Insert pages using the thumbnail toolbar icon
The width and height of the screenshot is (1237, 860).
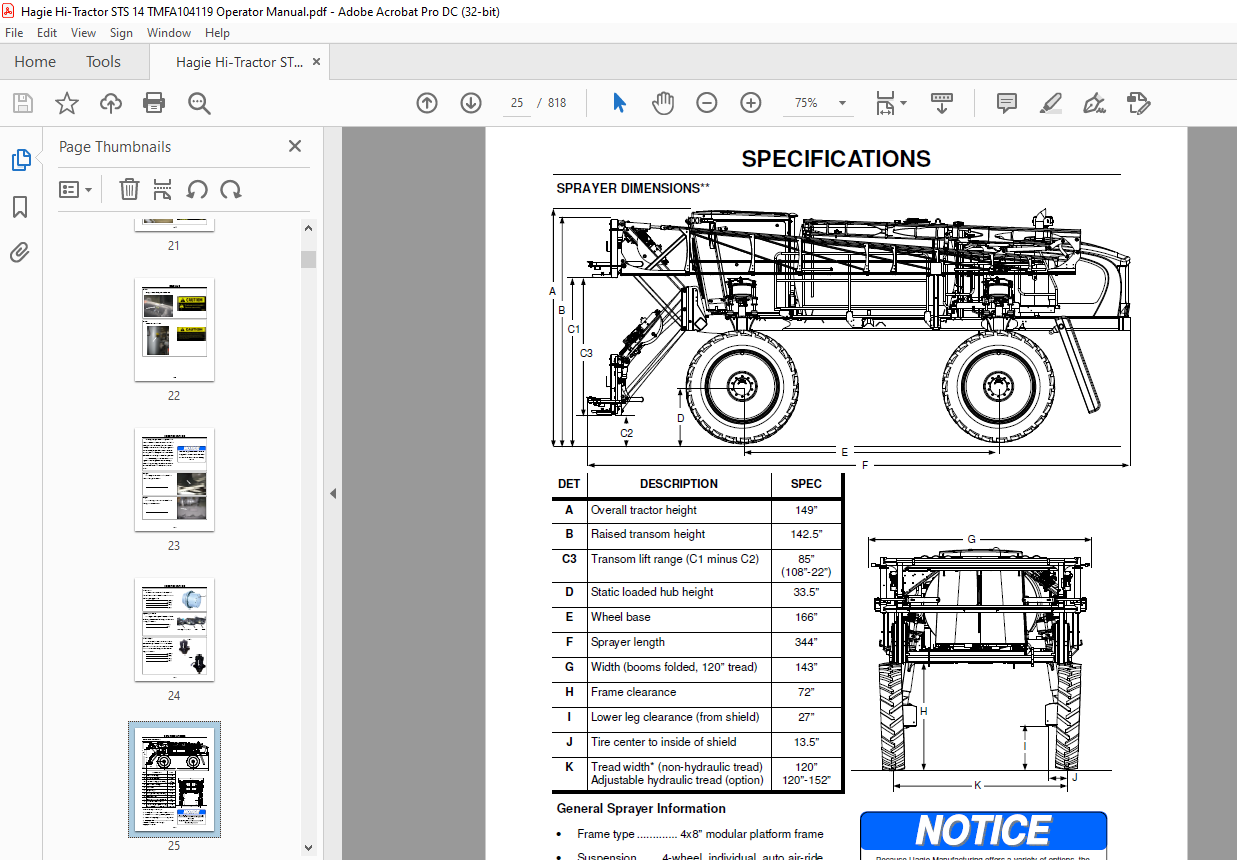(x=163, y=189)
